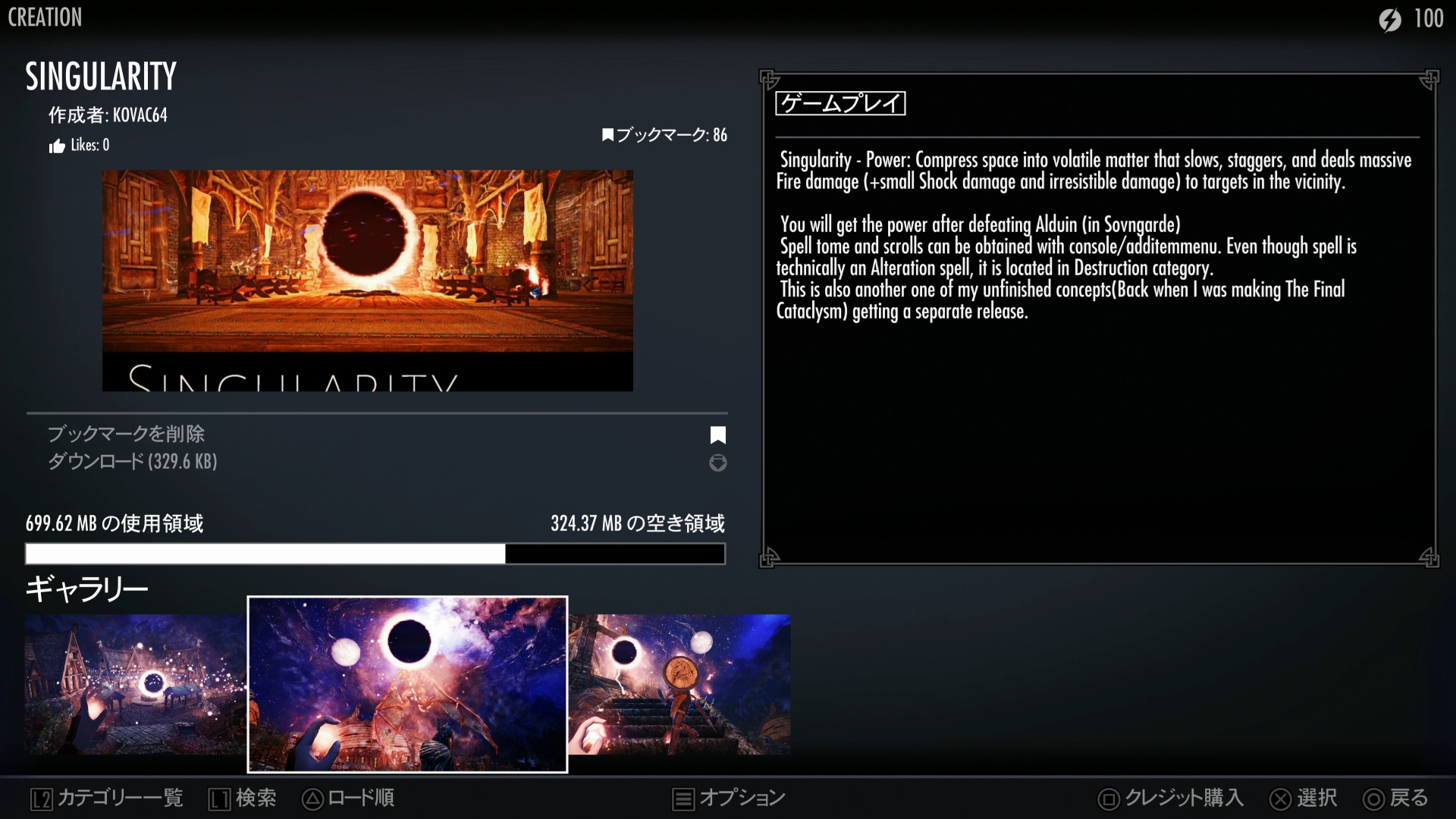Click the triangle load order icon
The height and width of the screenshot is (819, 1456).
312,799
